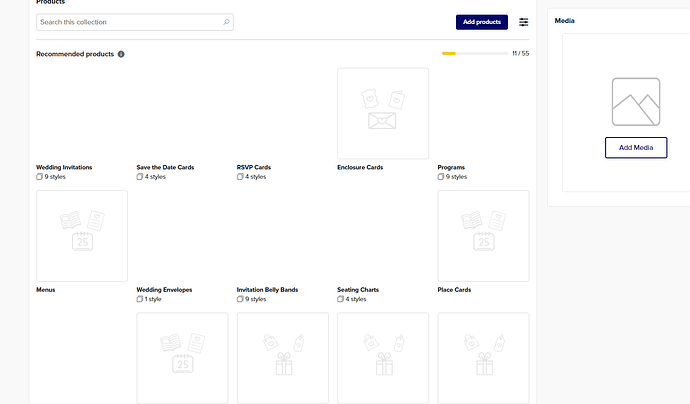Select the Menus product title
The width and height of the screenshot is (690, 404).
(46, 290)
